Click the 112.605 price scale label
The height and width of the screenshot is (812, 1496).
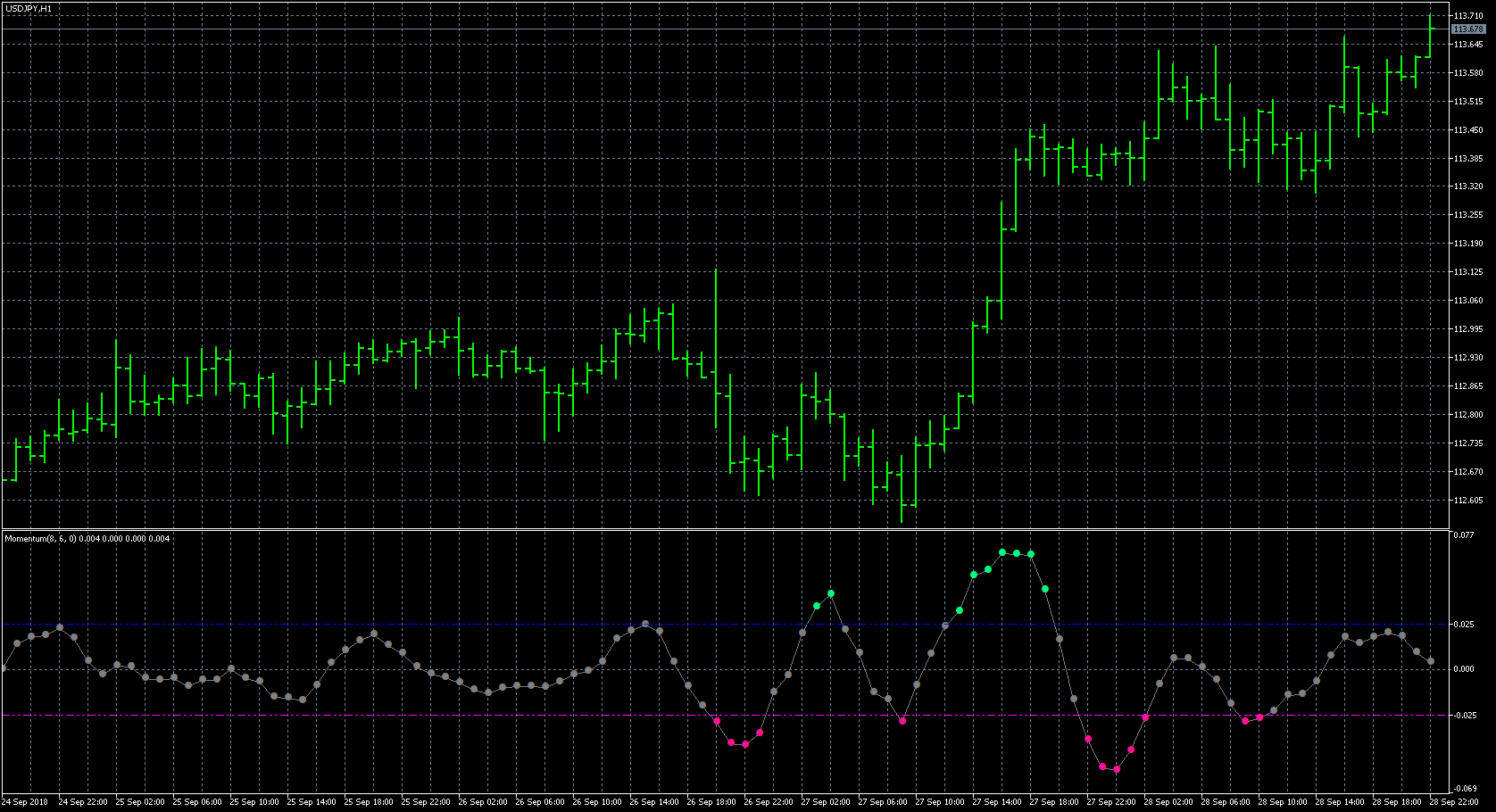(x=1468, y=501)
